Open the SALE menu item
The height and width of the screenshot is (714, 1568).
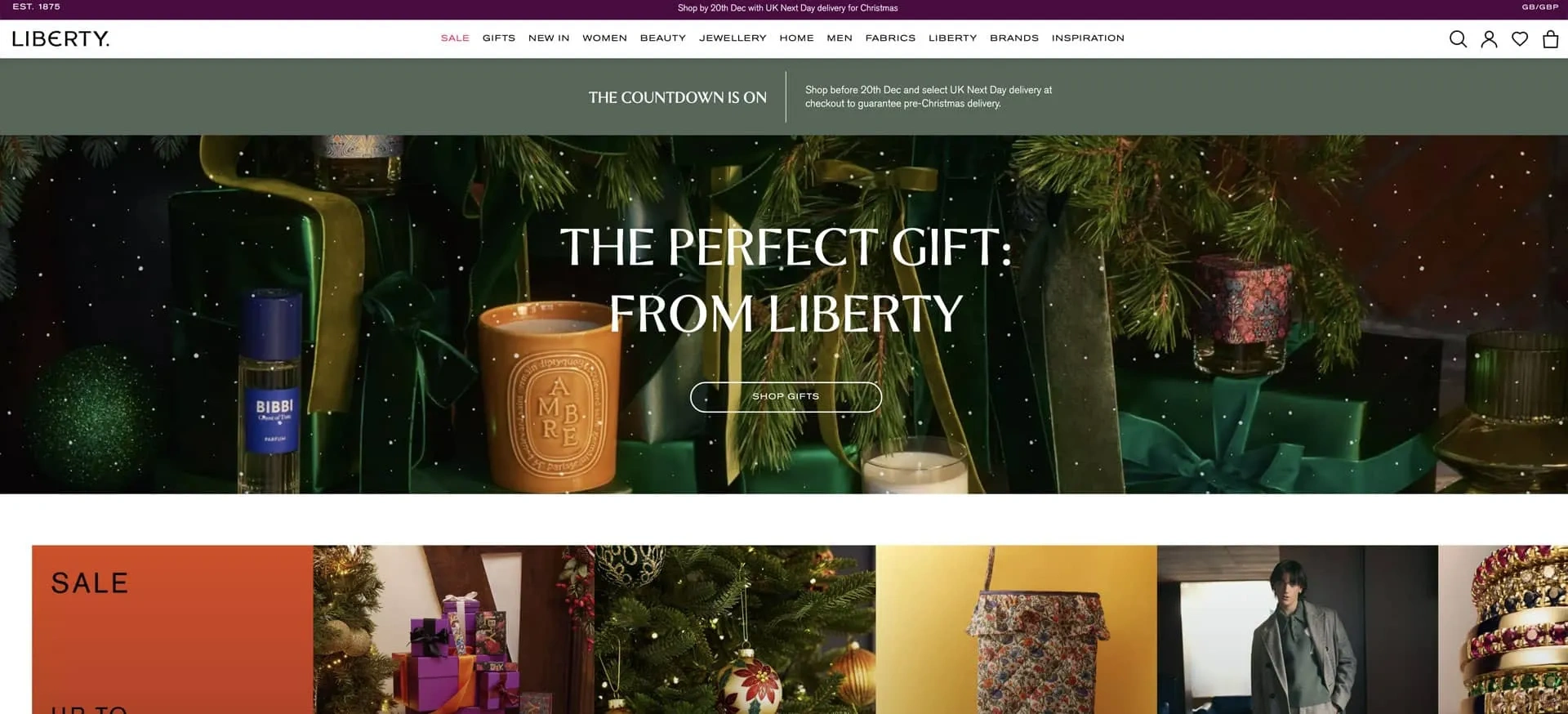tap(455, 38)
